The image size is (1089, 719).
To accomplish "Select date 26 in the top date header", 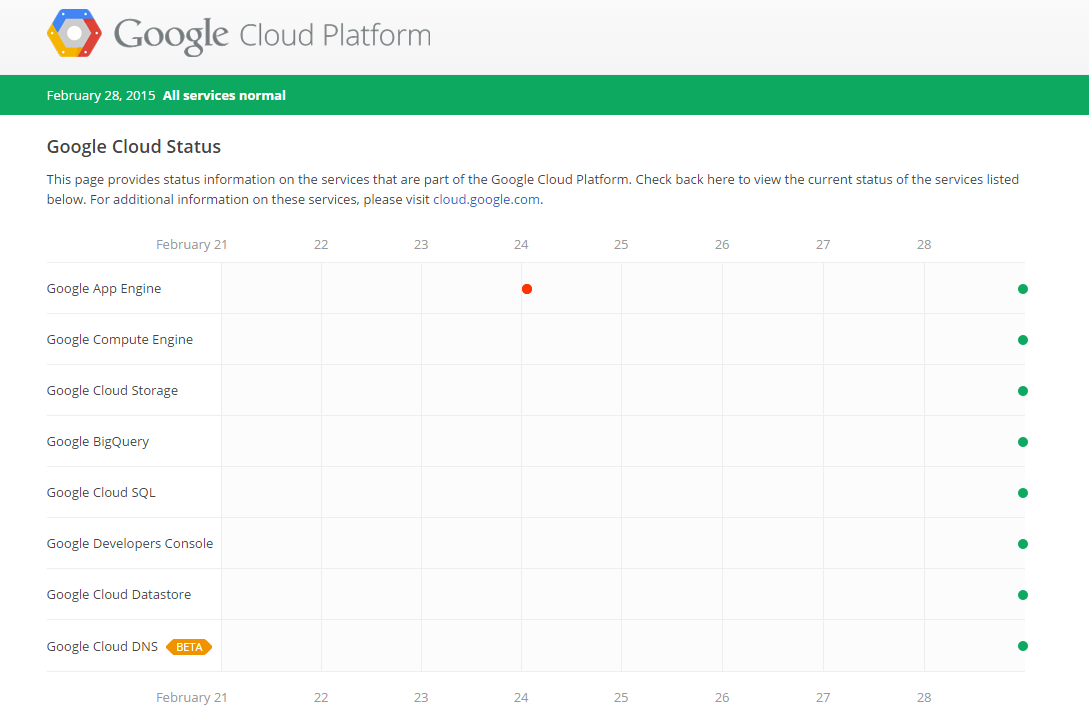I will click(x=722, y=245).
